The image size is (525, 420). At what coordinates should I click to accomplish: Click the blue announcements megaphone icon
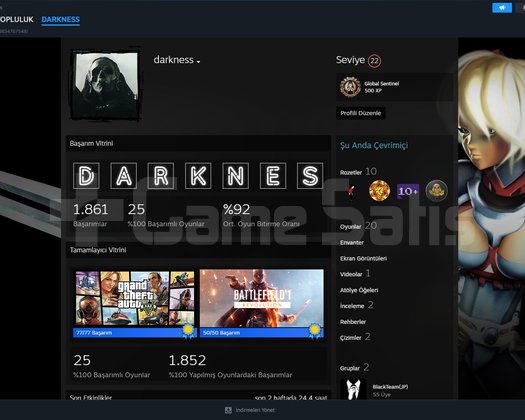point(502,8)
